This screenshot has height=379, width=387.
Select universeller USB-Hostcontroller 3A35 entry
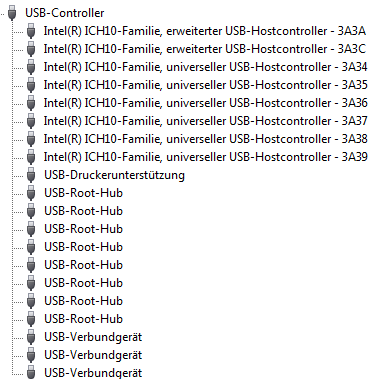point(205,85)
